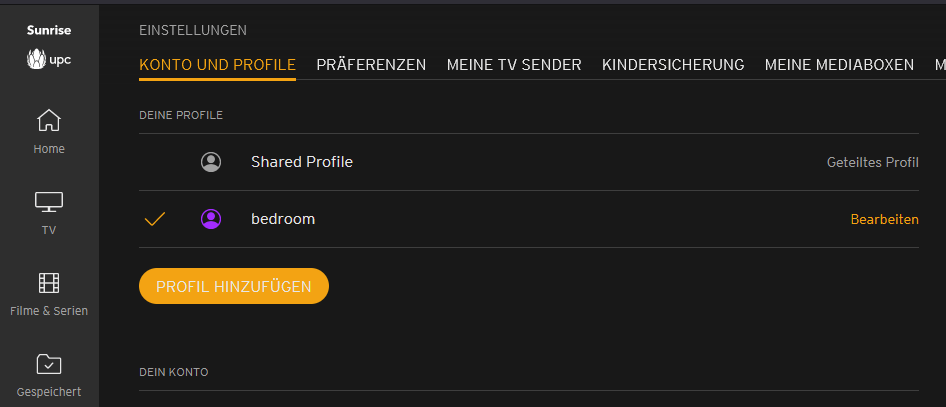This screenshot has height=407, width=946.
Task: Click the Filme & Serien sidebar label
Action: click(49, 311)
